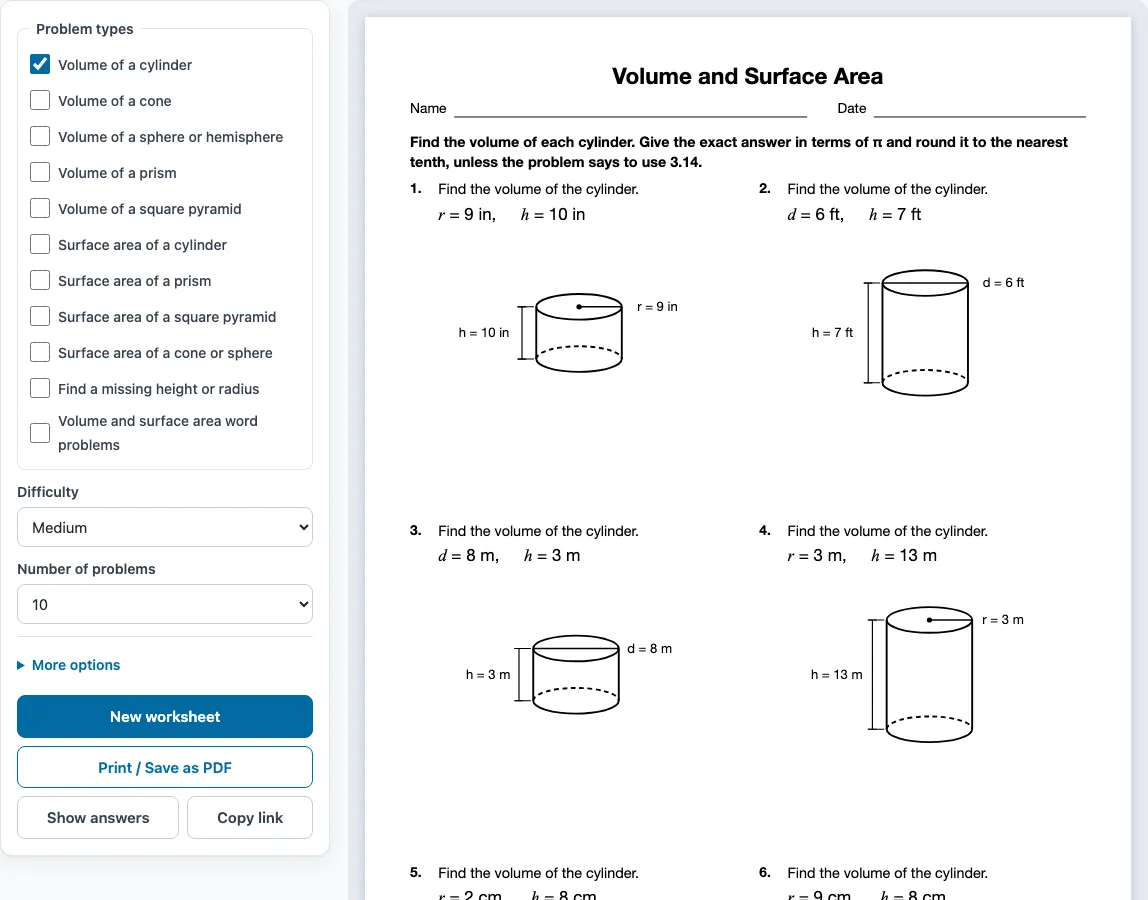Uncheck Volume of a cylinder checkbox
This screenshot has width=1148, height=900.
(x=40, y=64)
